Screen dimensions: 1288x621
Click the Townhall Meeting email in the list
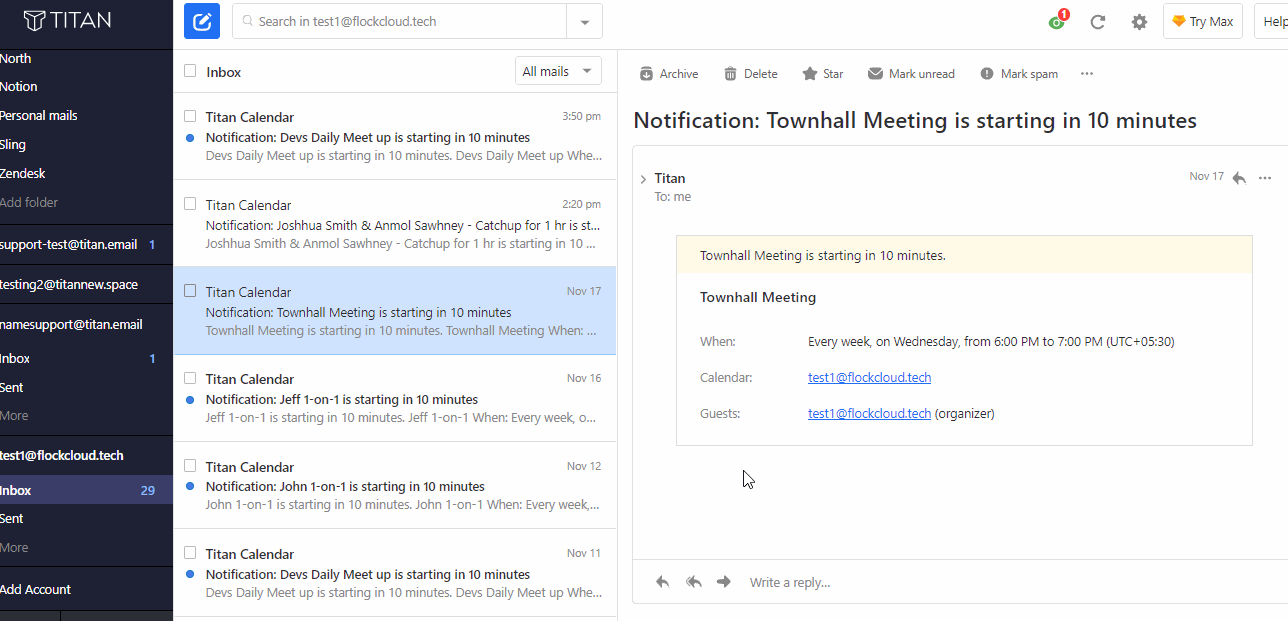(395, 311)
